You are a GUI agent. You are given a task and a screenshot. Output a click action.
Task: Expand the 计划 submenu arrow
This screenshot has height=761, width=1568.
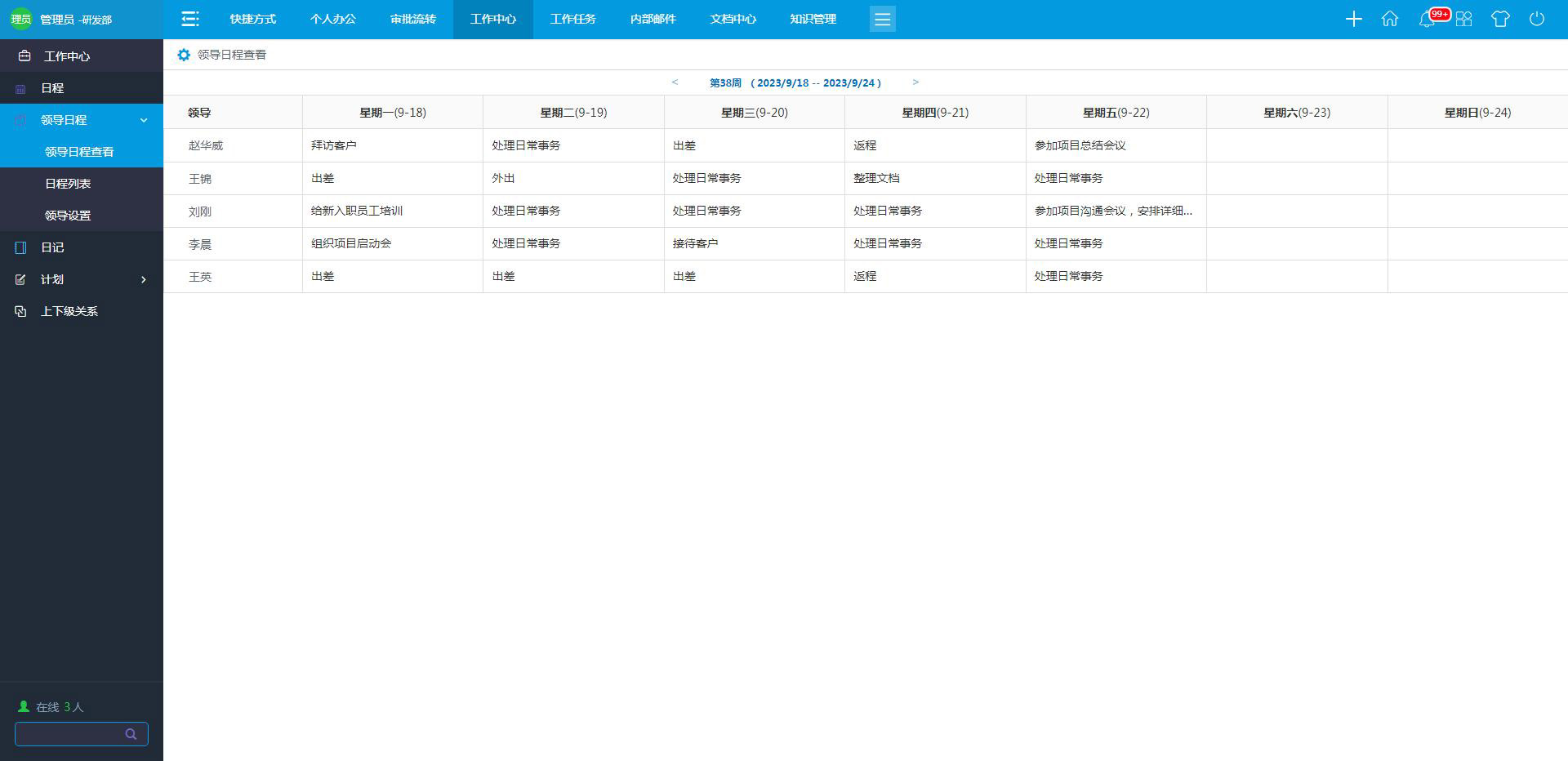pos(145,279)
